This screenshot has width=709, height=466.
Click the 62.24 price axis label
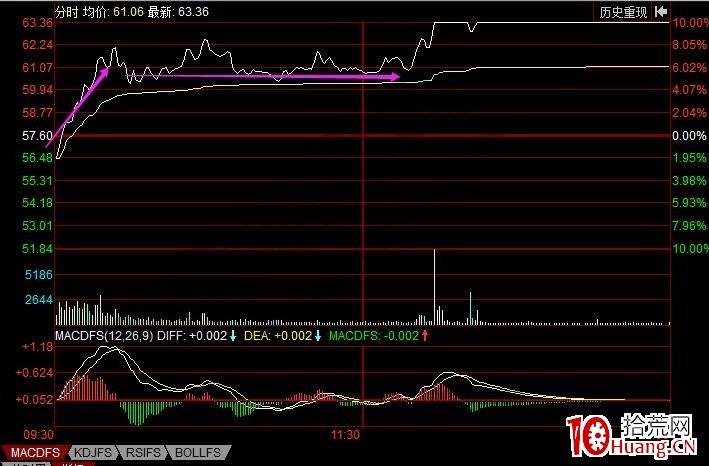click(38, 45)
